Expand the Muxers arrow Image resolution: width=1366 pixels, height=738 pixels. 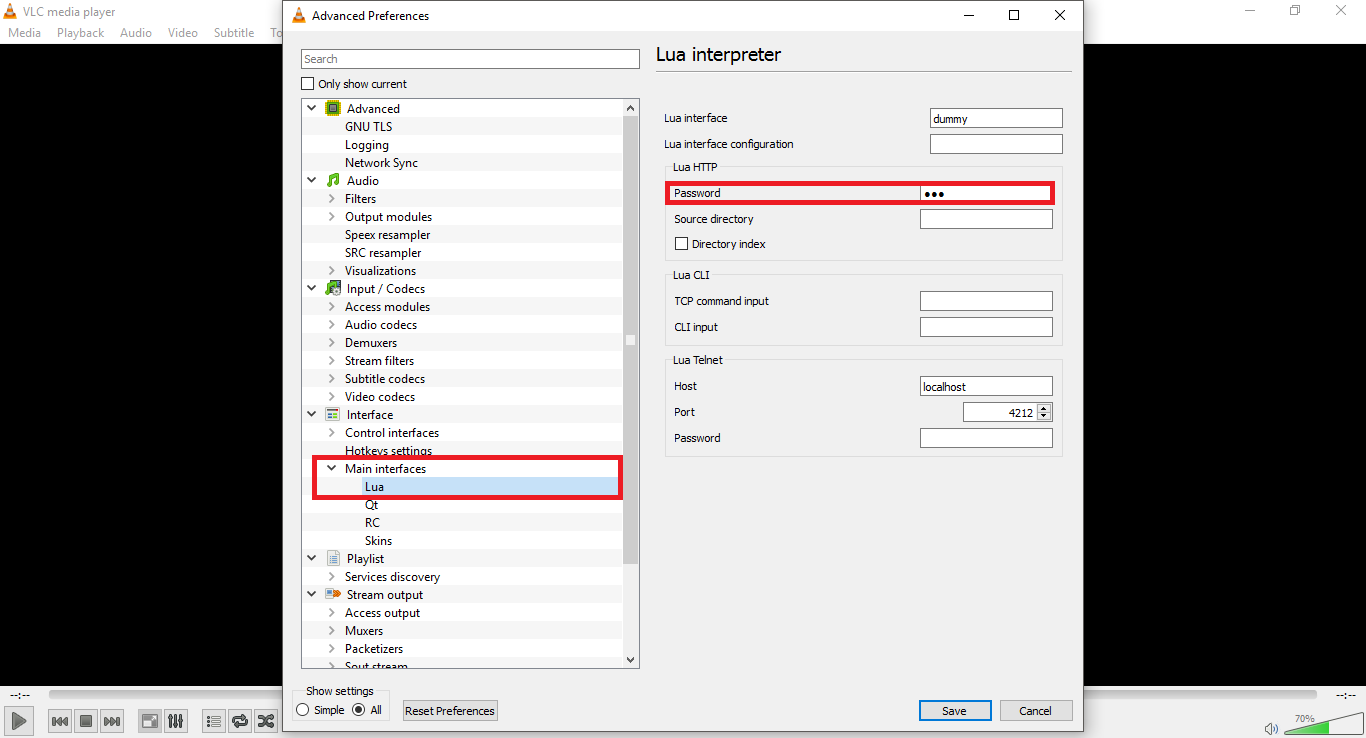332,630
